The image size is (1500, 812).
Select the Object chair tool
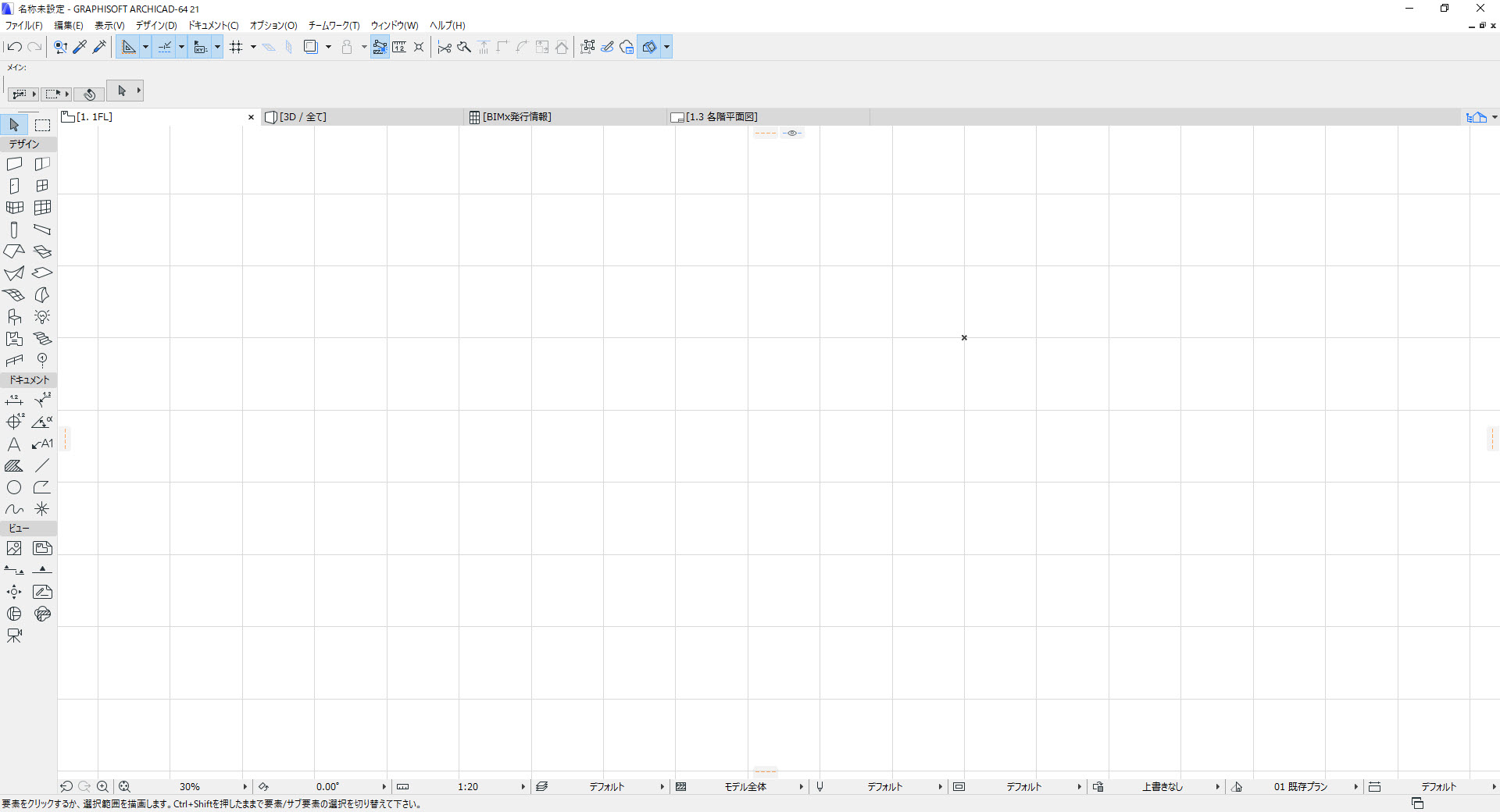[x=14, y=317]
